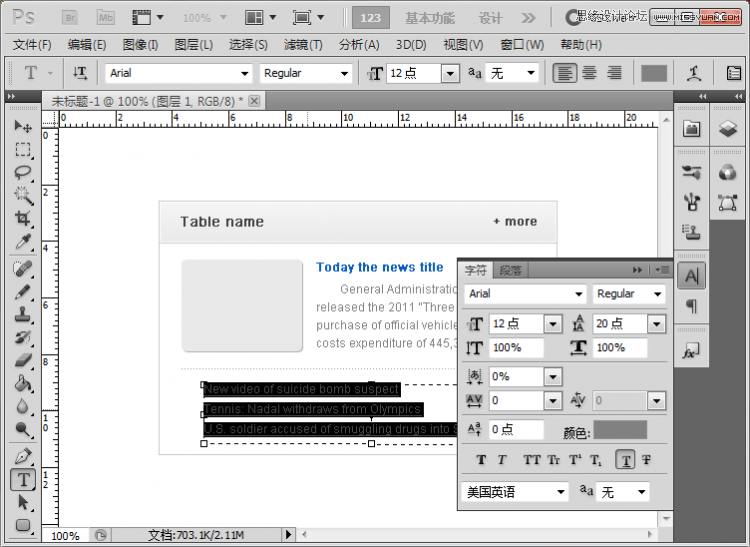Enable Strikethrough in Character panel
Screen dimensions: 750x547
(647, 460)
